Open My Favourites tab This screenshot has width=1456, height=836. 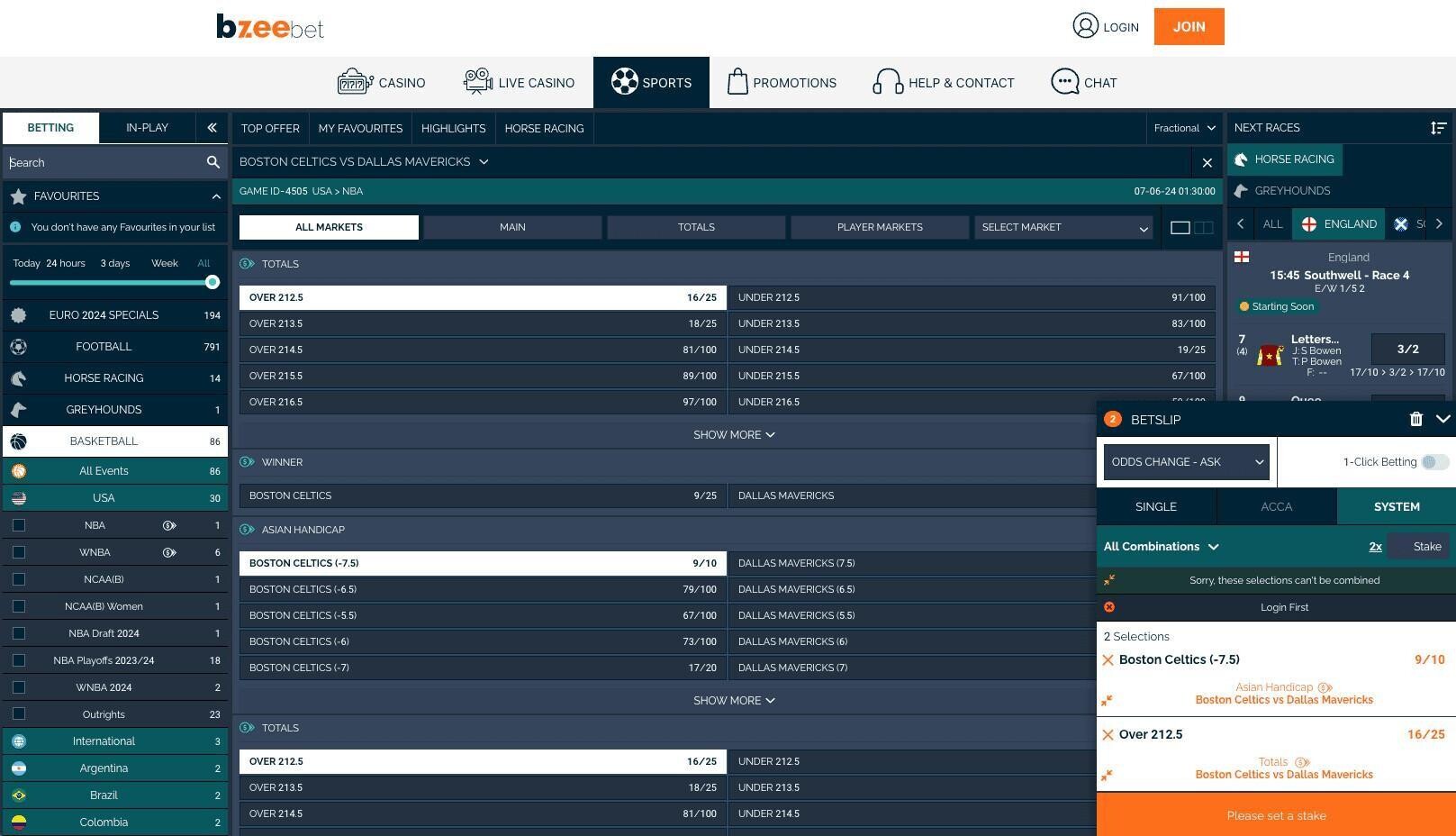click(x=360, y=129)
